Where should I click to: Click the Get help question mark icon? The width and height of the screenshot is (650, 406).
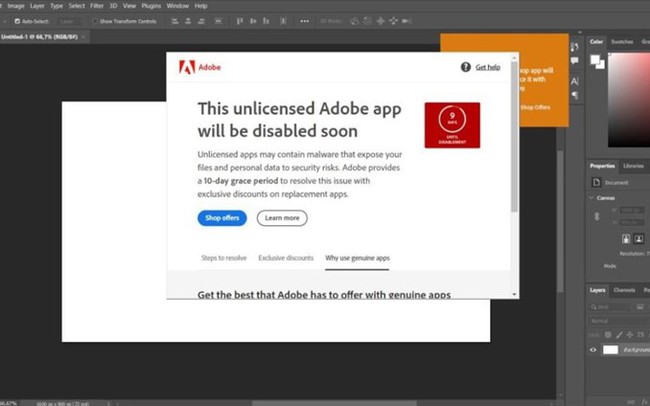coord(465,67)
